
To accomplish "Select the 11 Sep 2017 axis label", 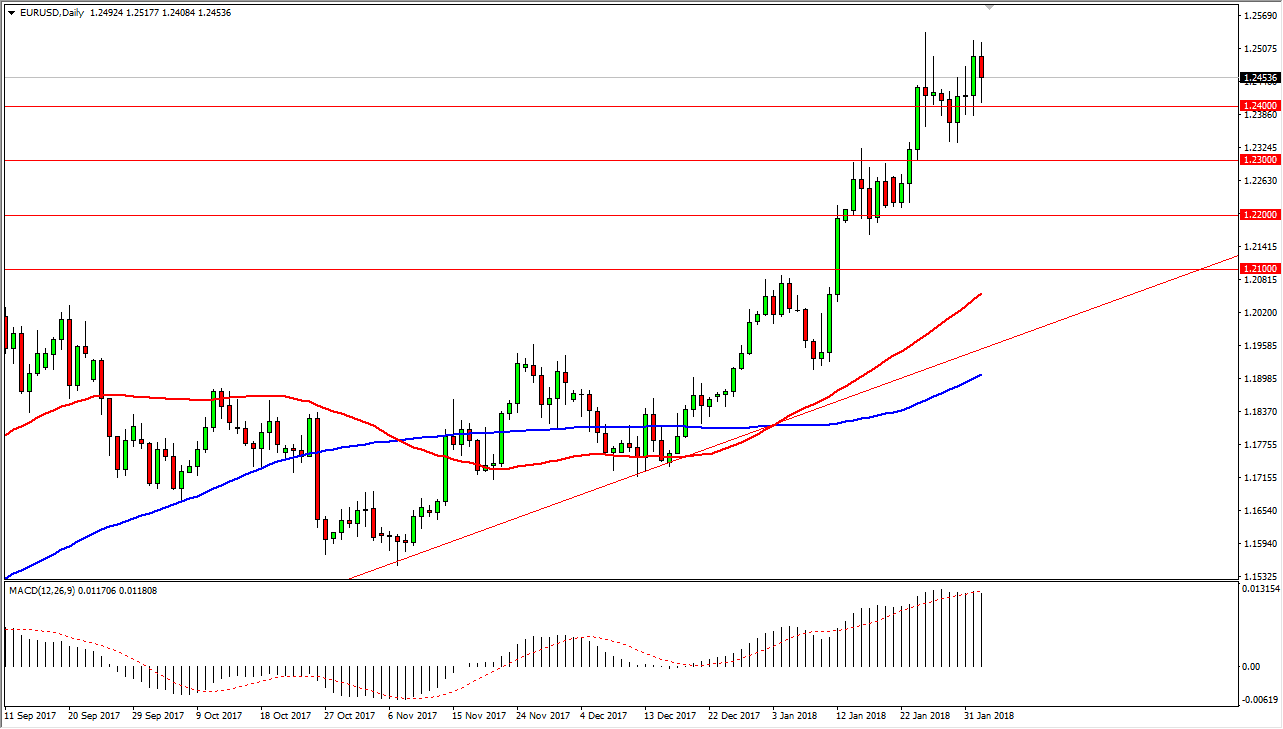I will pyautogui.click(x=31, y=716).
